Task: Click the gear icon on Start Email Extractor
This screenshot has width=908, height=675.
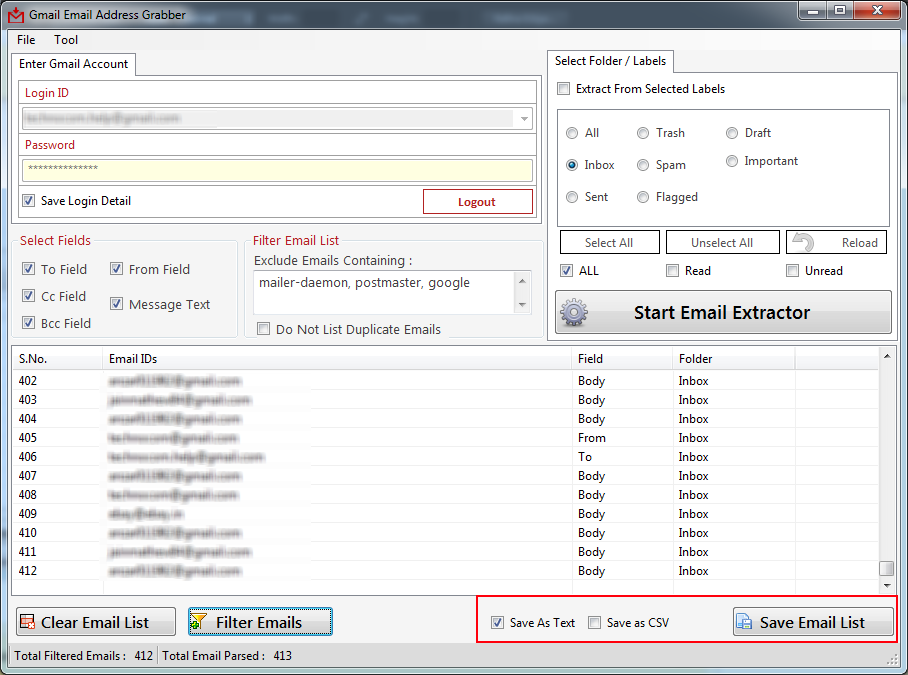Action: pyautogui.click(x=574, y=313)
